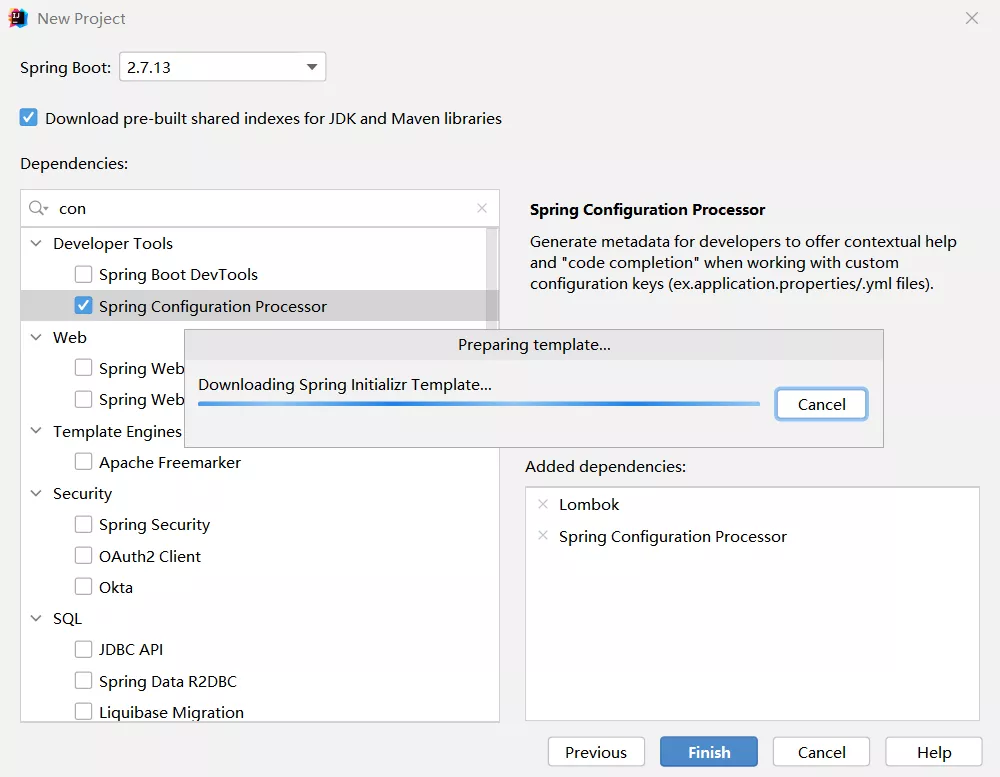Tick the OAuth2 Client checkbox
The image size is (1000, 777).
[x=84, y=556]
